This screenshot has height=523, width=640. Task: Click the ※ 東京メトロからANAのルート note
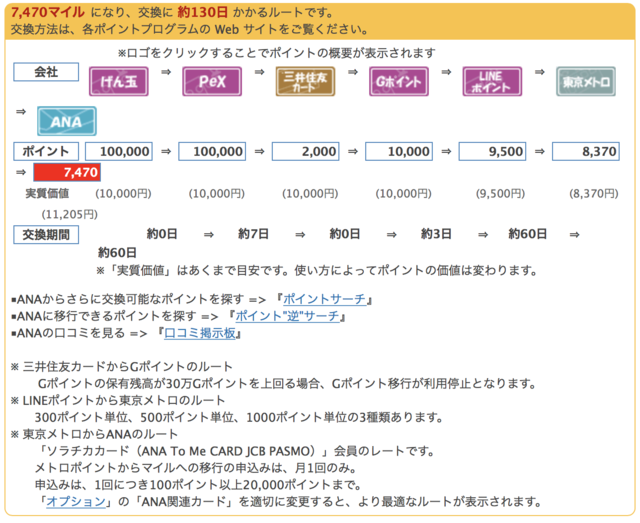coord(94,434)
